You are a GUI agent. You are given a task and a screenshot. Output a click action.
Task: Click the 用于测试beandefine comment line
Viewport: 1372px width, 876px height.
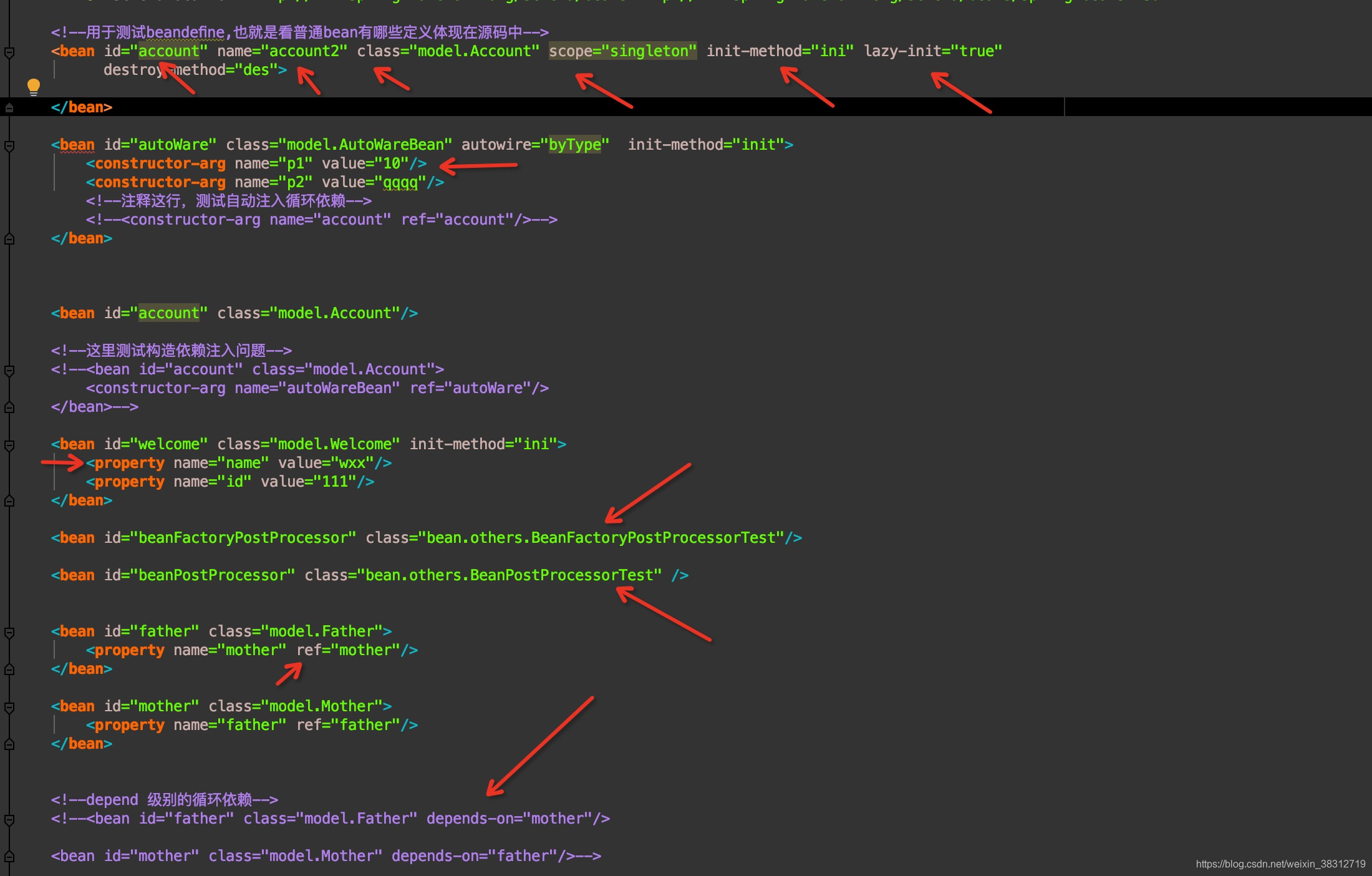[300, 32]
